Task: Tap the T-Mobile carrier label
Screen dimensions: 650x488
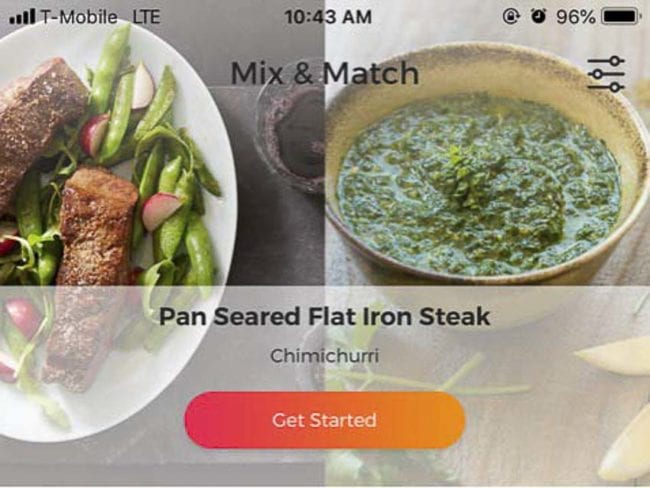Action: [x=79, y=17]
